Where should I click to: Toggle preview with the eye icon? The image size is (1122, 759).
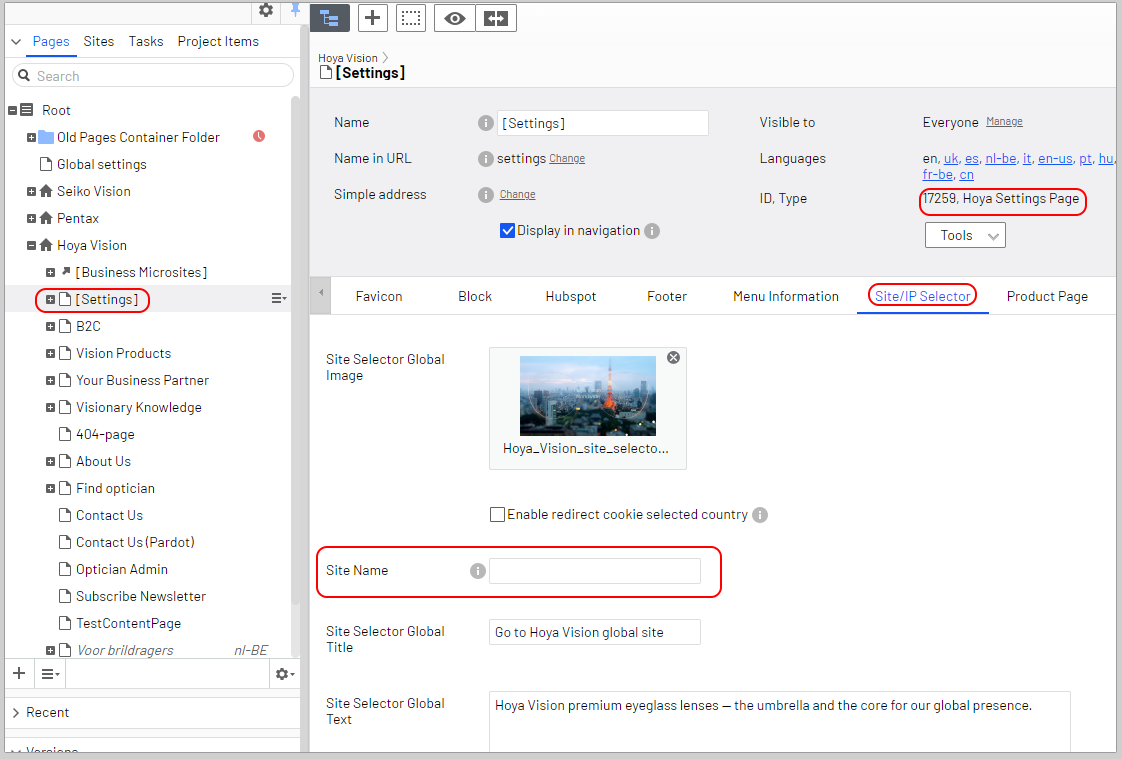(x=454, y=18)
